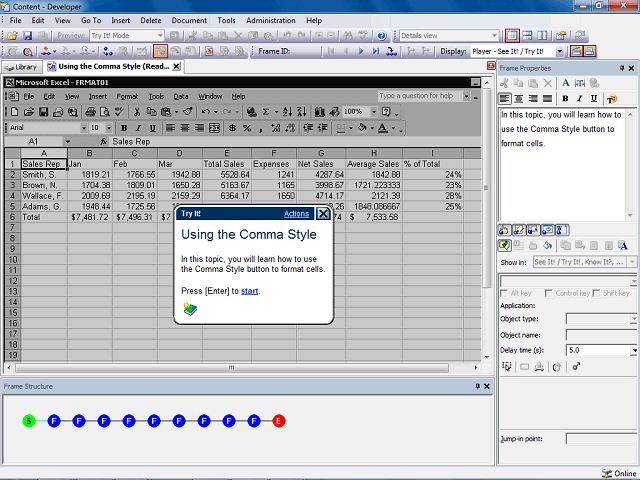640x480 pixels.
Task: Click the highlighted Frame Properties toolbar toggle
Action: [x=160, y=51]
